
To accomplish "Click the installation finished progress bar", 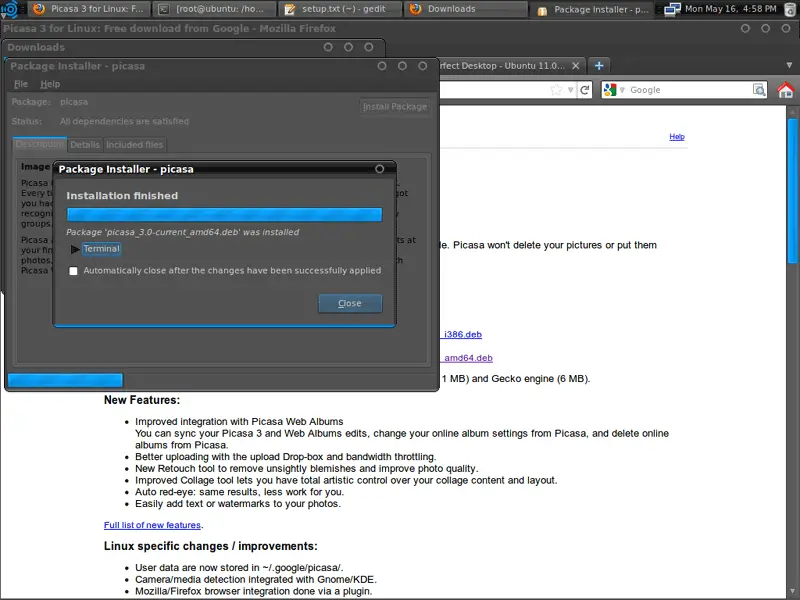I will pos(224,214).
